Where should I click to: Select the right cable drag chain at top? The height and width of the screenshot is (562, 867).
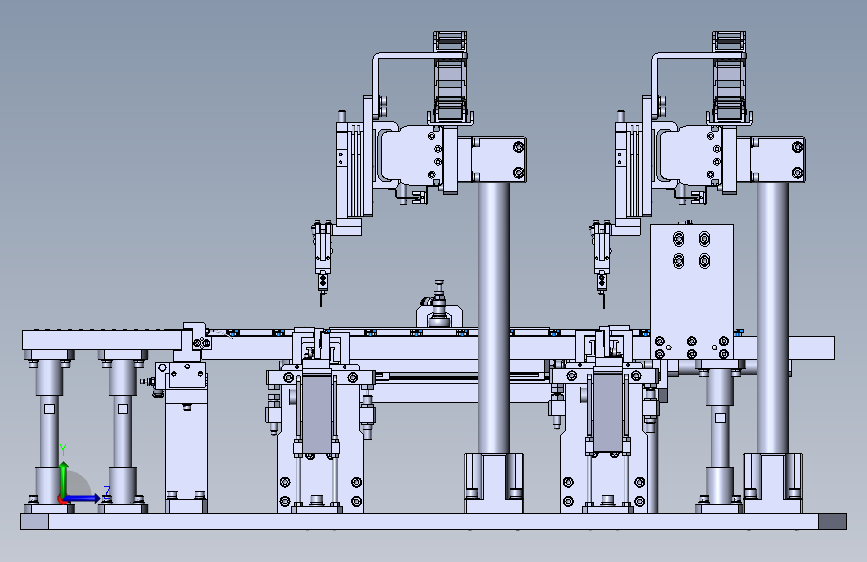[729, 76]
